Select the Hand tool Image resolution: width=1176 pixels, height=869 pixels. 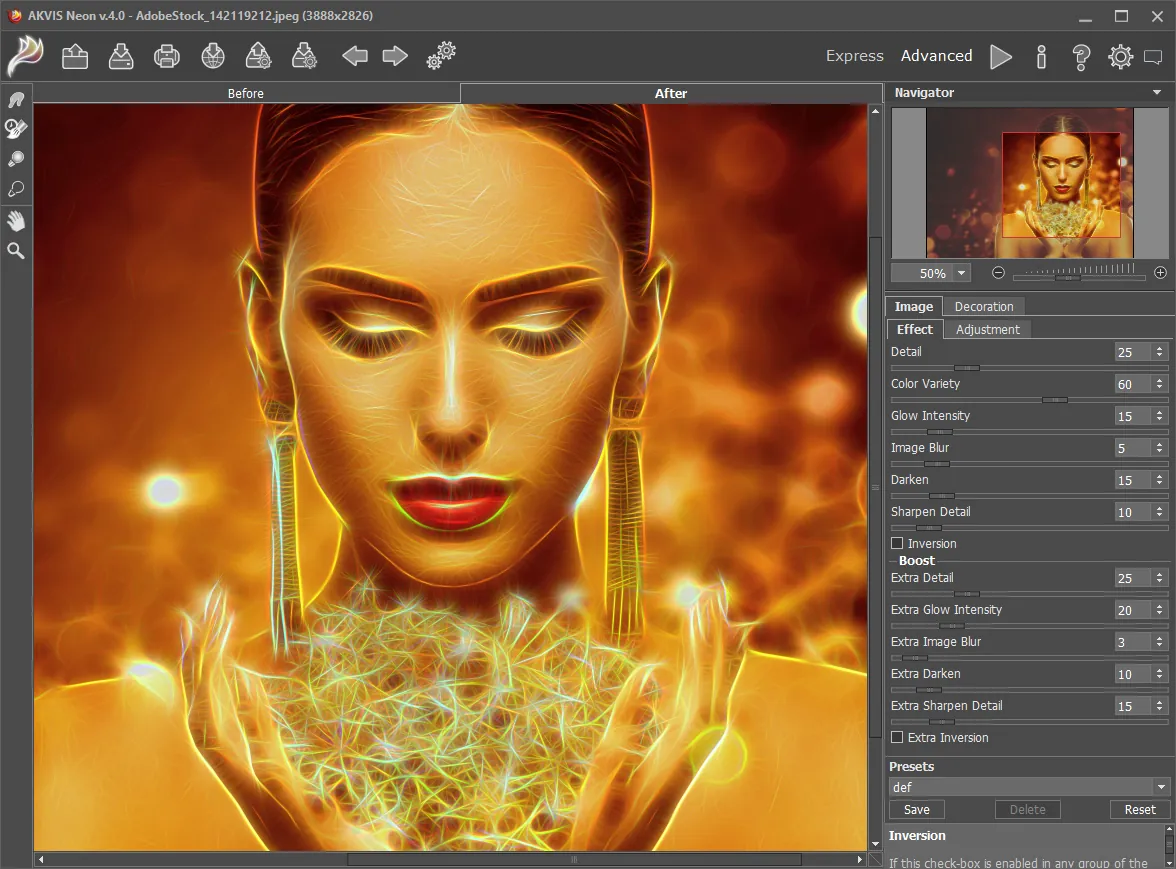16,221
